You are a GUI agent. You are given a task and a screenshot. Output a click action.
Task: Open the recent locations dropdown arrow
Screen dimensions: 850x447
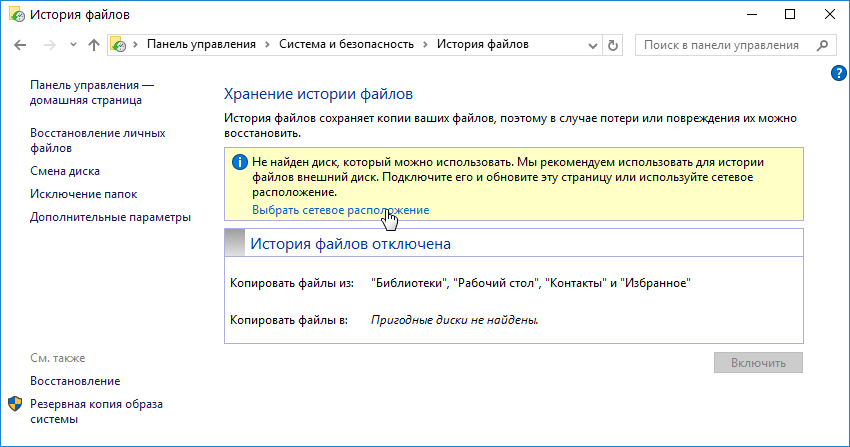click(72, 45)
